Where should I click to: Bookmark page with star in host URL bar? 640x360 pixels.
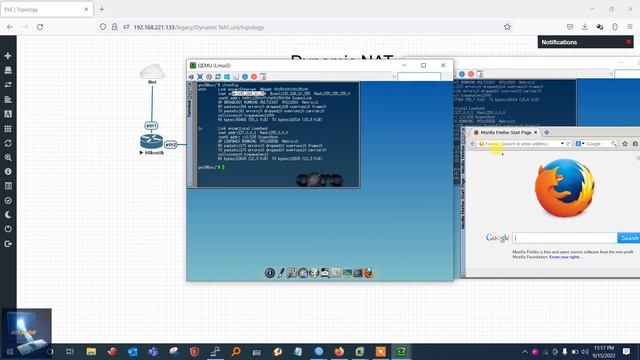coord(507,27)
